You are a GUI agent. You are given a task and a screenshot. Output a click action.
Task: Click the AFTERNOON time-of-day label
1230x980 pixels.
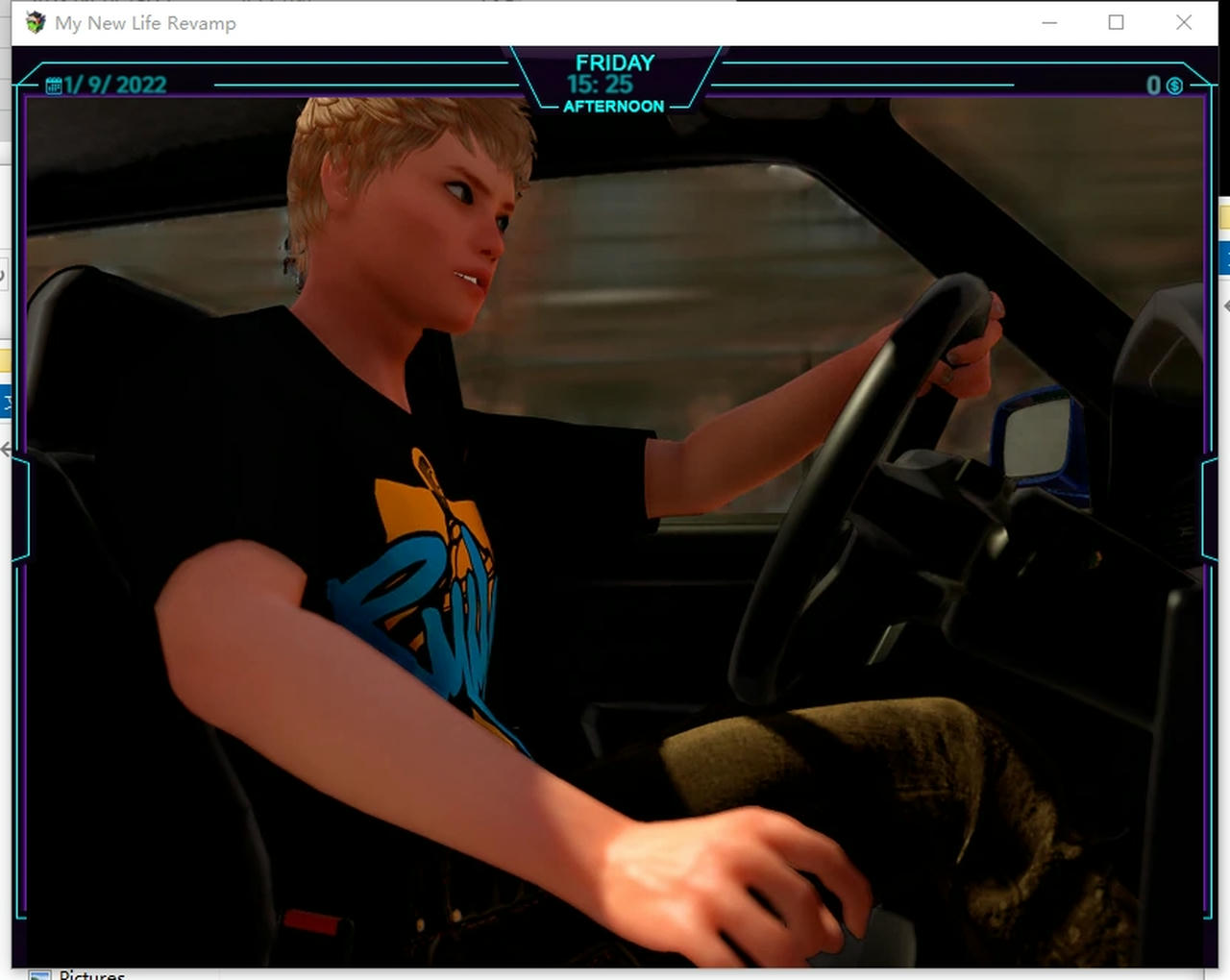tap(614, 107)
